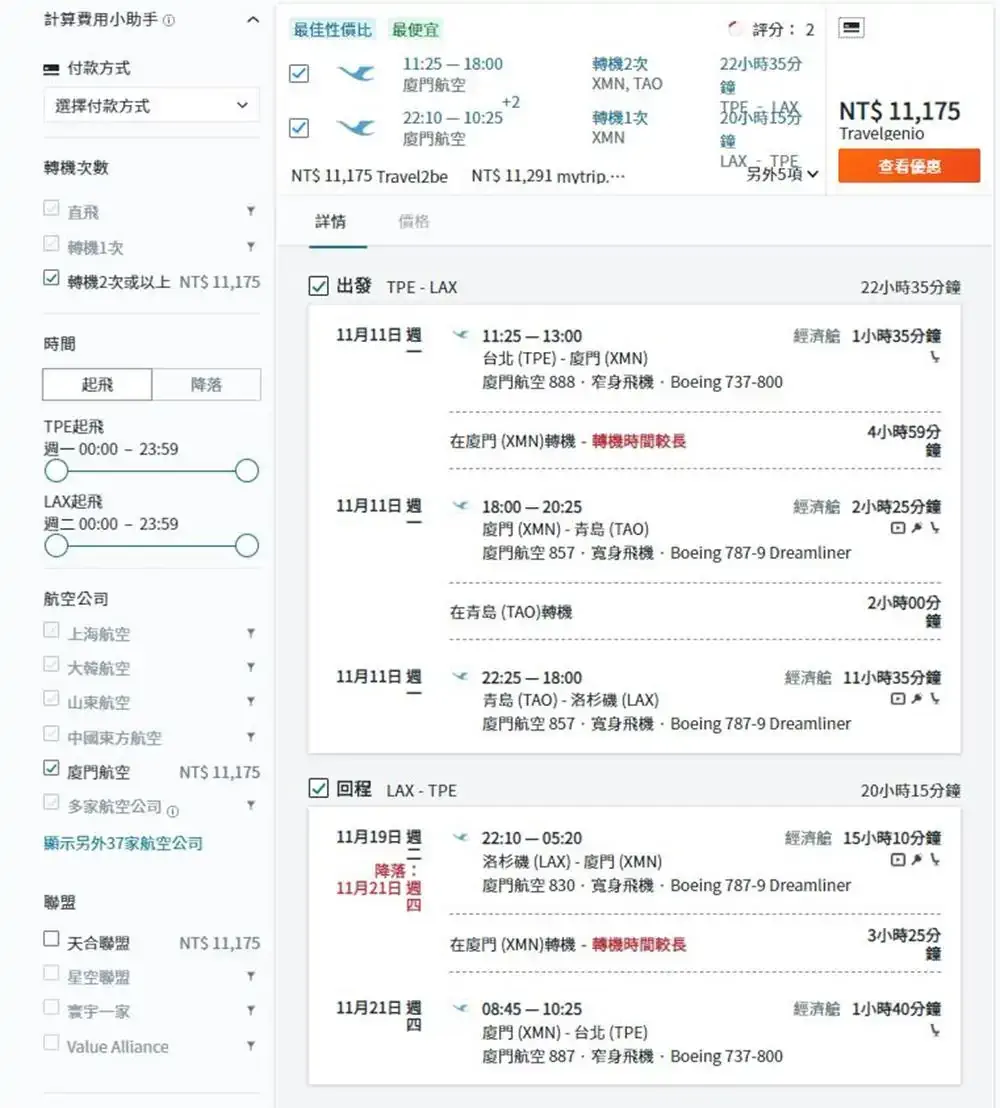Image resolution: width=1000 pixels, height=1108 pixels.
Task: Uncheck outbound 11:25 — 18:00 flight checkbox
Action: coord(299,73)
